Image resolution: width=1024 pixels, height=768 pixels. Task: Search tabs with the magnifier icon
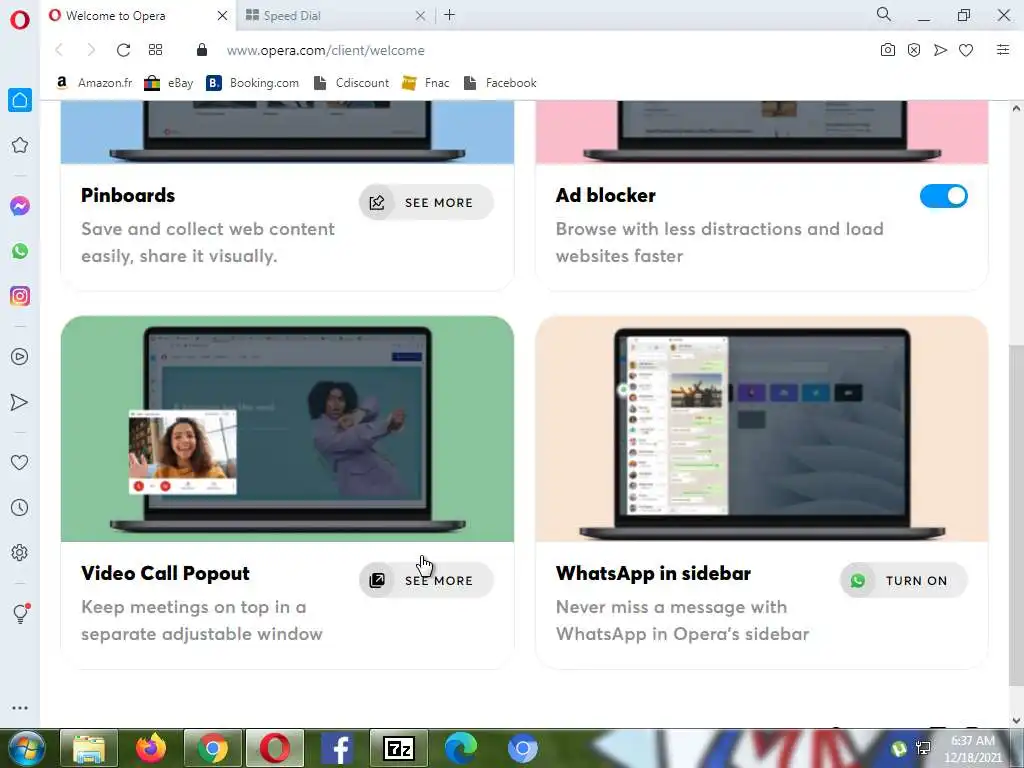(884, 14)
